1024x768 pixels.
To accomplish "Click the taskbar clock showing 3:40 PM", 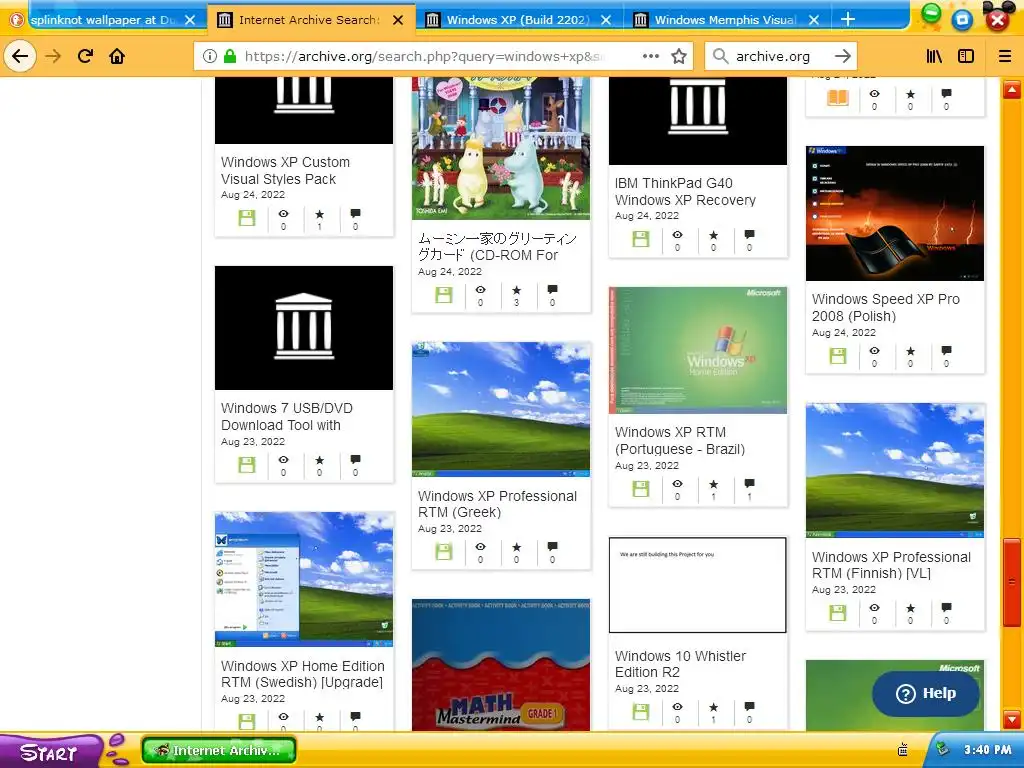I will pyautogui.click(x=987, y=750).
